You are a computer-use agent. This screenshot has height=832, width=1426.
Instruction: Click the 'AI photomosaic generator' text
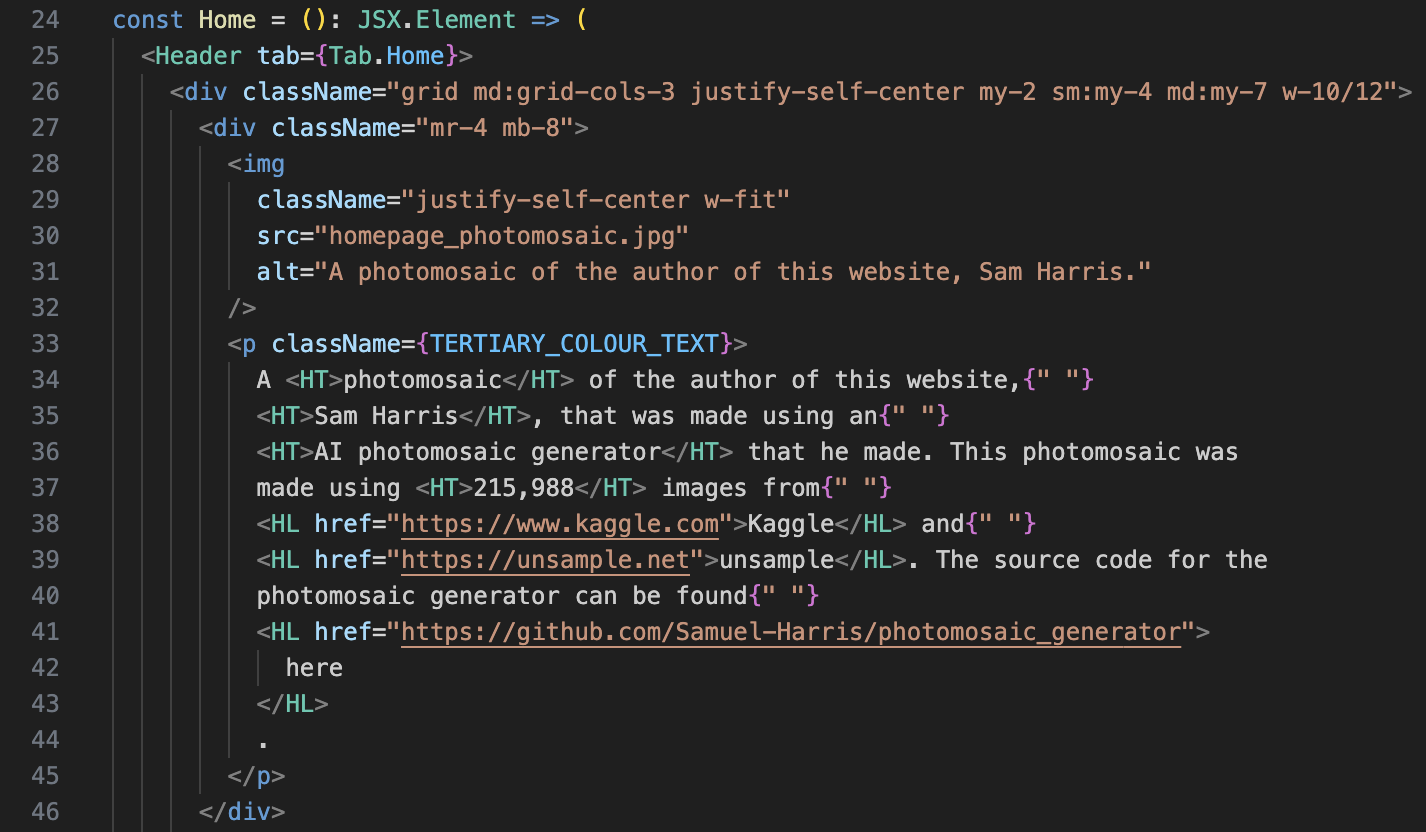[488, 451]
